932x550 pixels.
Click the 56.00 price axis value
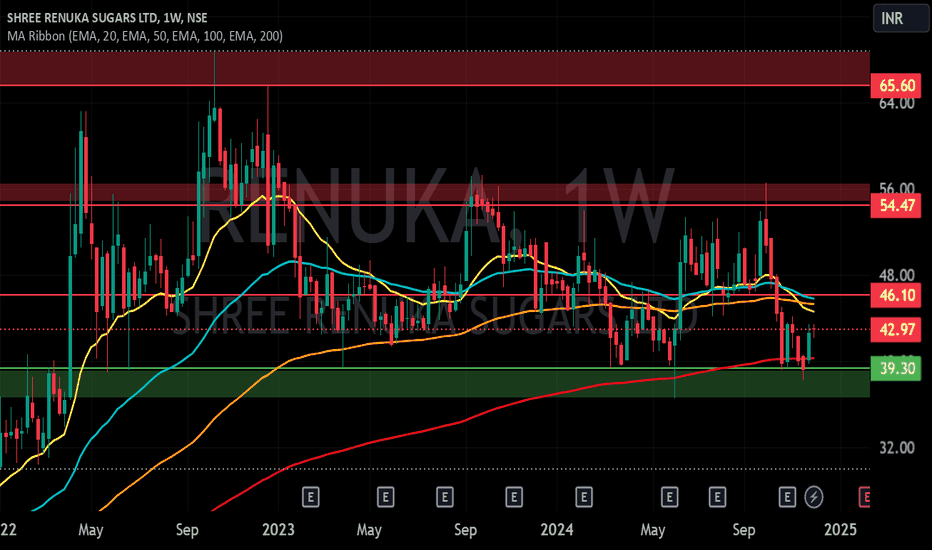(x=897, y=189)
